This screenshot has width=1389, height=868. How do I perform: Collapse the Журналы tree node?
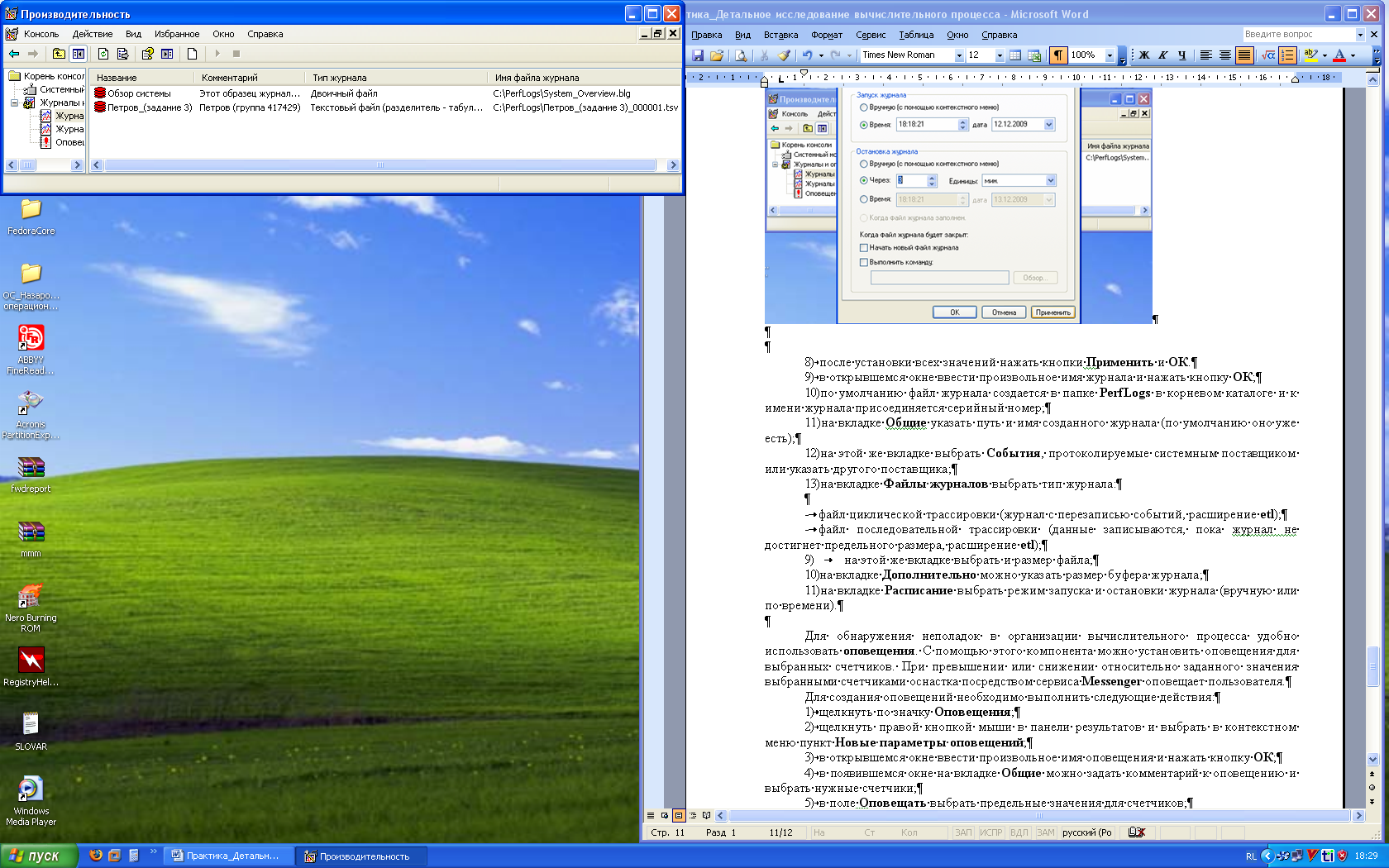[15, 103]
